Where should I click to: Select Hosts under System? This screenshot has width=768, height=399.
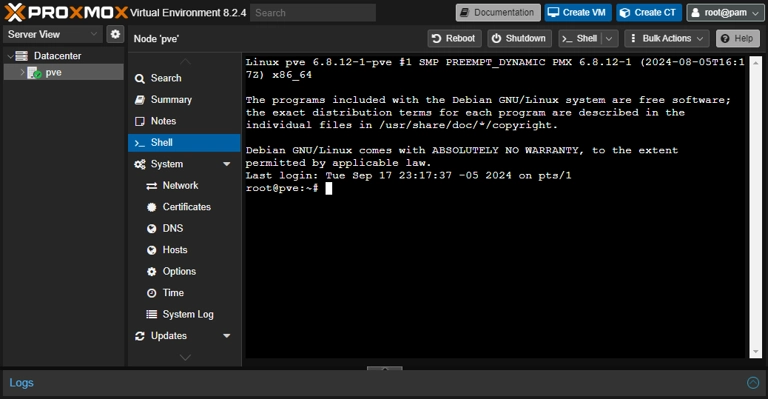click(184, 250)
